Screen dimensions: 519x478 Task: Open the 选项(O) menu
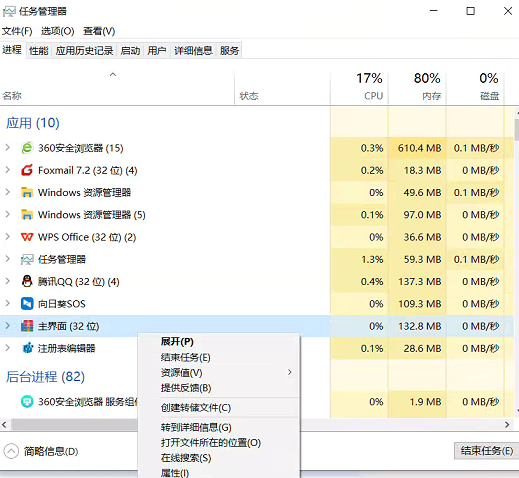tap(57, 31)
